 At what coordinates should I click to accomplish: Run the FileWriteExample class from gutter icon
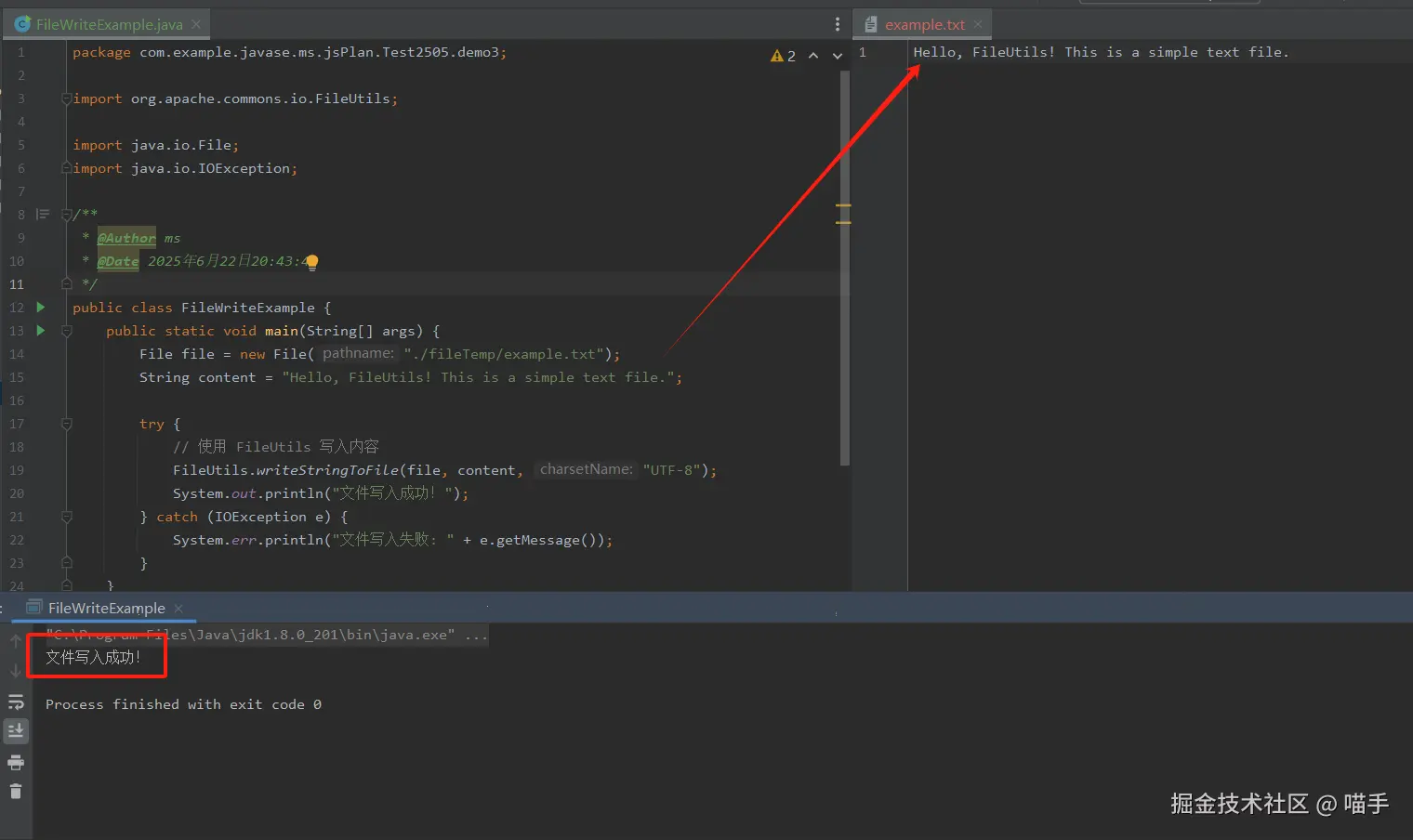(x=40, y=307)
